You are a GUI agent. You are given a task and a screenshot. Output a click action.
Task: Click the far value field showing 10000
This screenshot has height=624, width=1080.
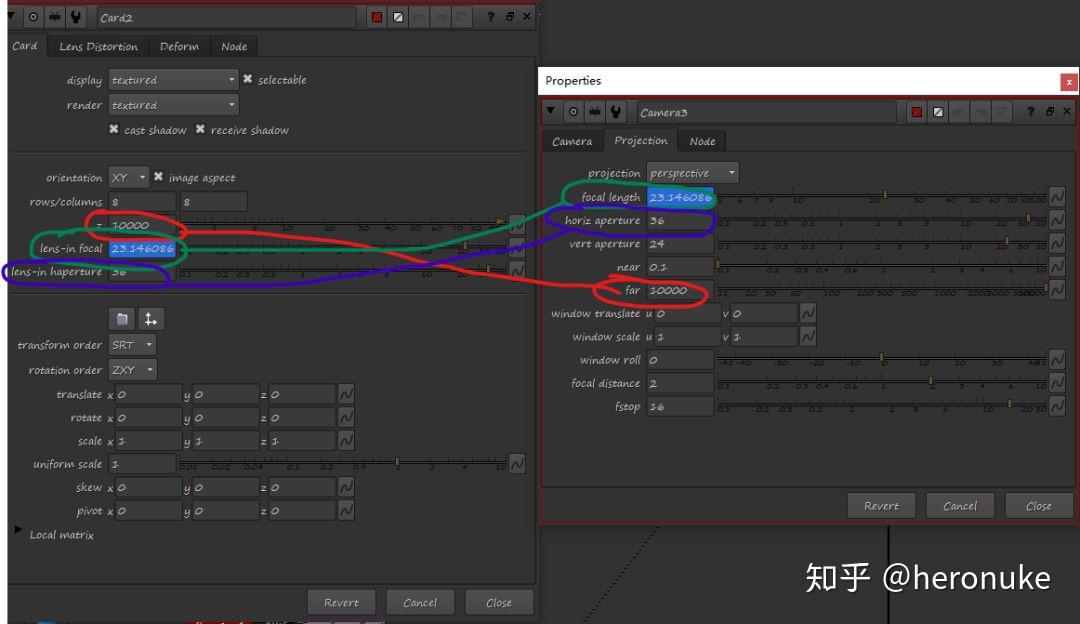coord(681,290)
